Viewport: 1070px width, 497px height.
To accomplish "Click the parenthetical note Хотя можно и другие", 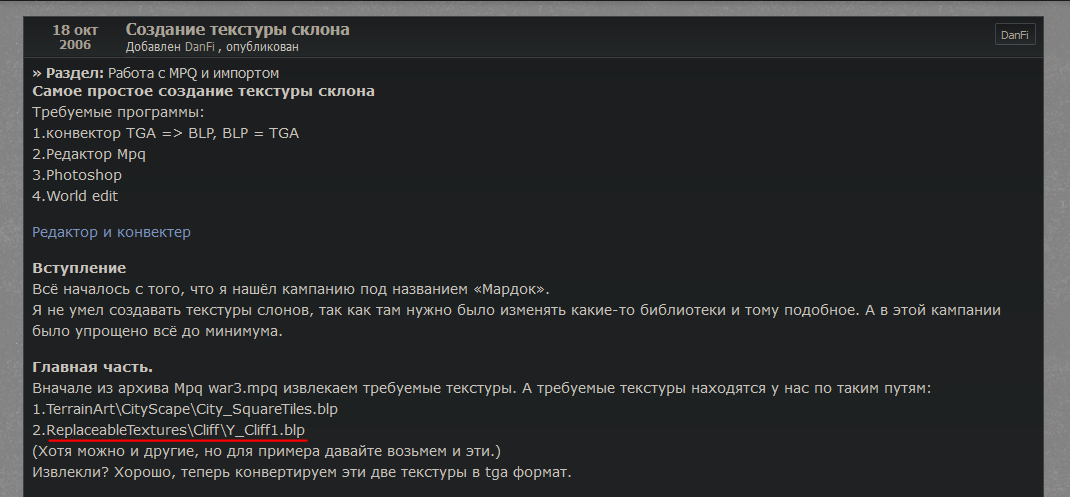I will tap(267, 451).
